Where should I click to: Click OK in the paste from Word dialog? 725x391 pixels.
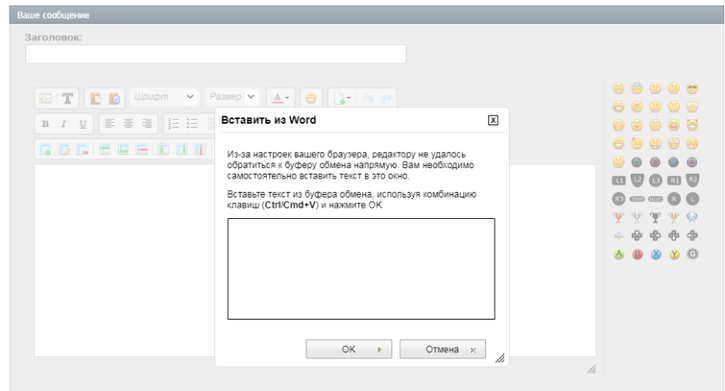[x=349, y=349]
